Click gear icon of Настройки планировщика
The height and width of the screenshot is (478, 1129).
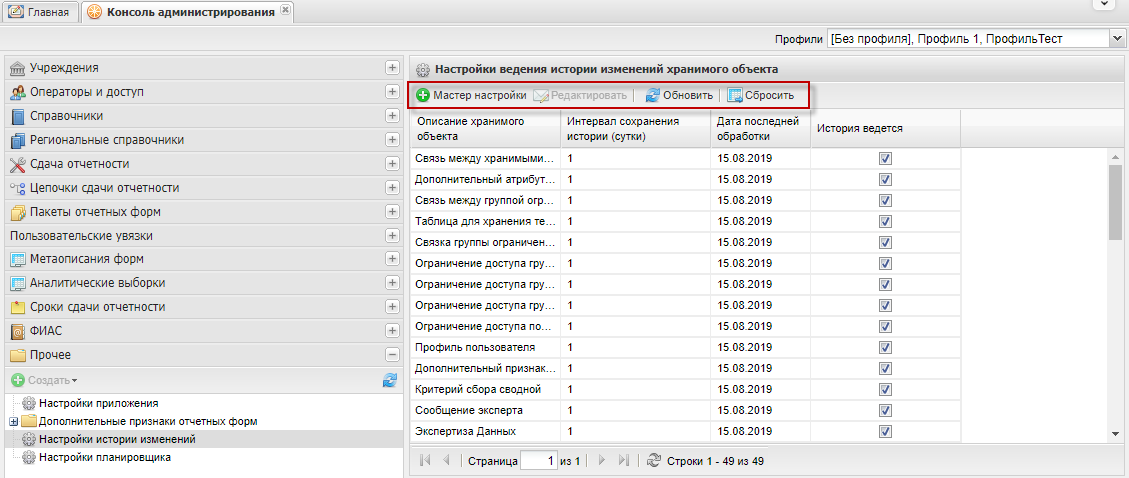coord(29,457)
